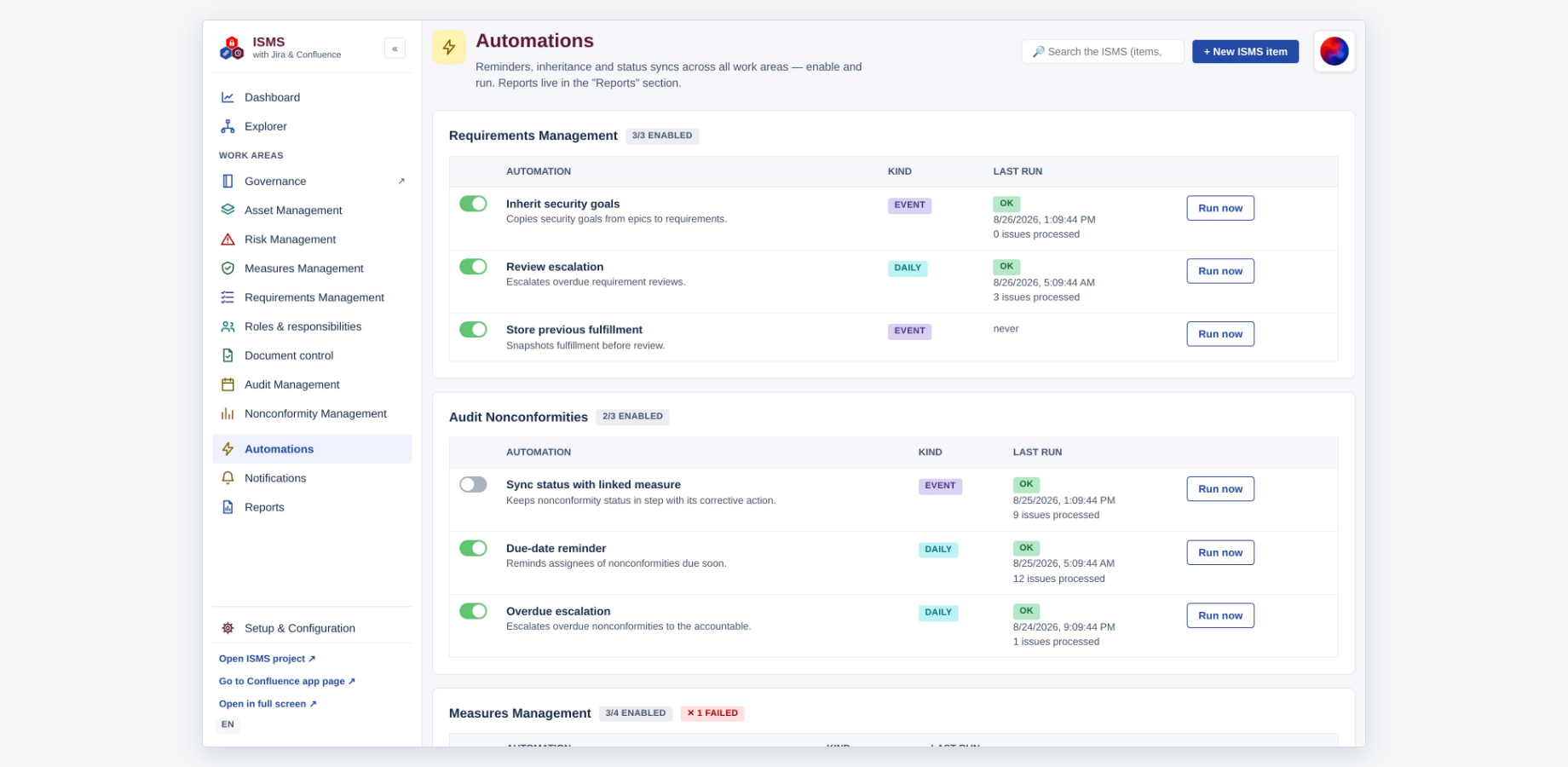The image size is (1568, 767).
Task: Click the Audit Management calendar icon
Action: tap(228, 384)
